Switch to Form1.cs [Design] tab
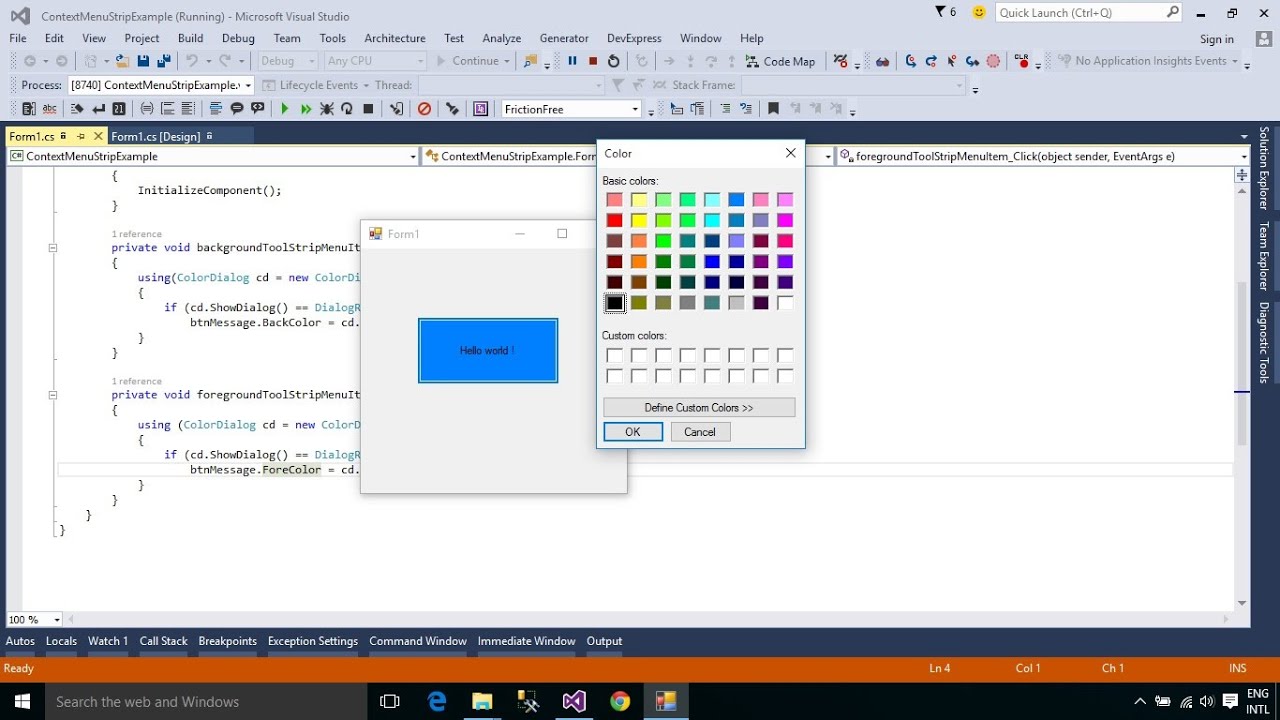 156,136
